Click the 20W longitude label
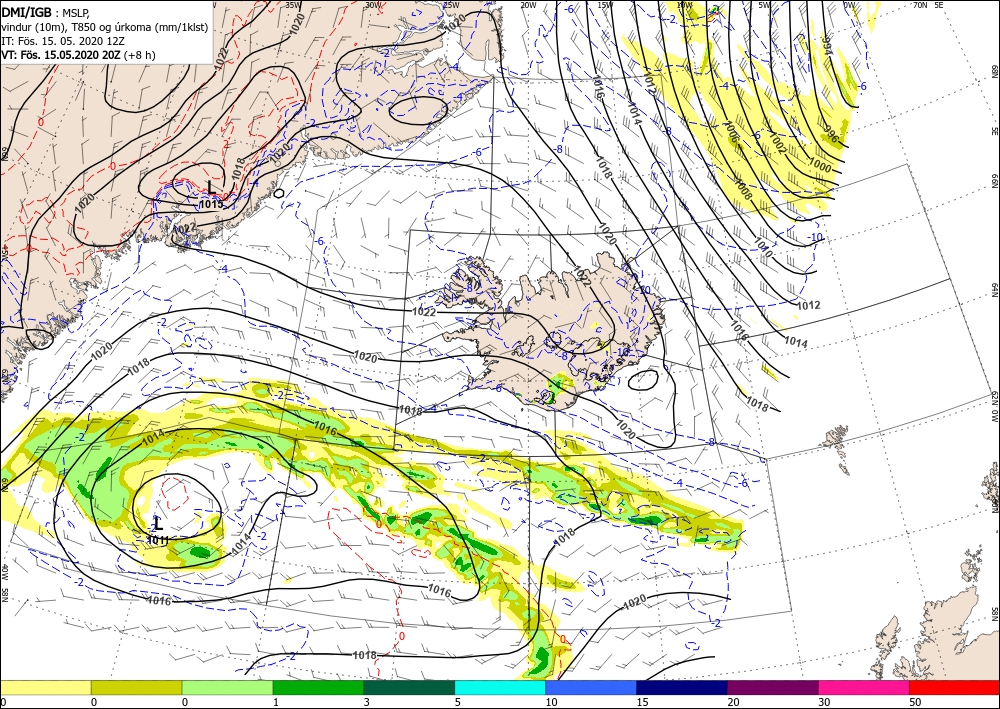The image size is (1000, 709). point(528,5)
